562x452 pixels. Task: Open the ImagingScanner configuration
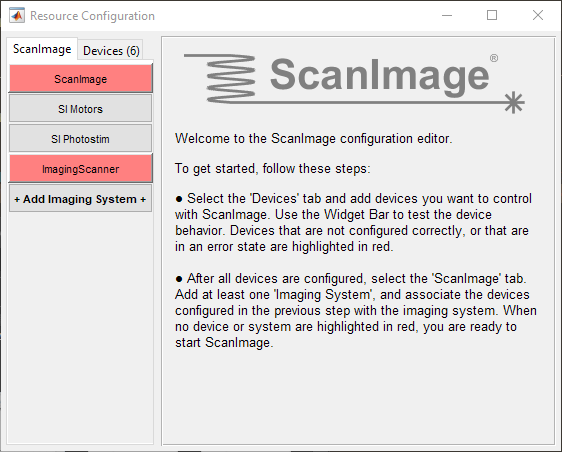click(x=81, y=169)
